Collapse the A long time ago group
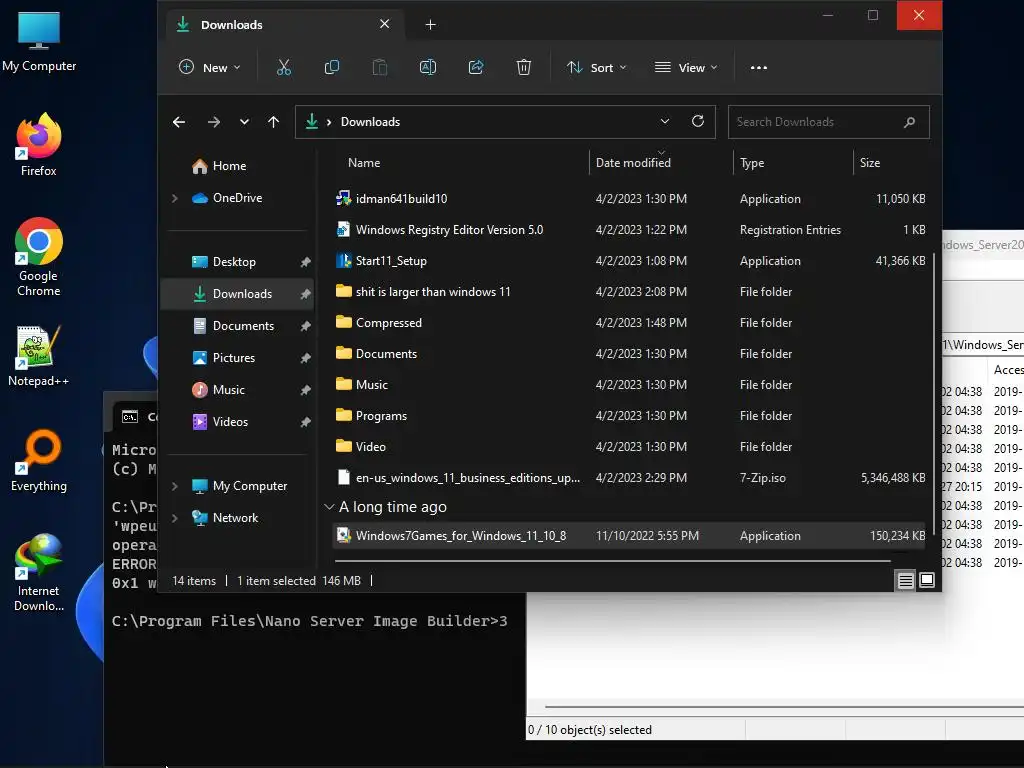Screen dimensions: 1024x768 coord(329,507)
